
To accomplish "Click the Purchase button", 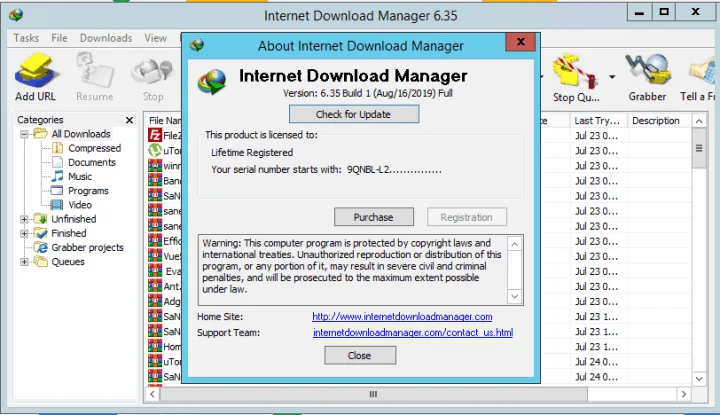I will point(374,217).
